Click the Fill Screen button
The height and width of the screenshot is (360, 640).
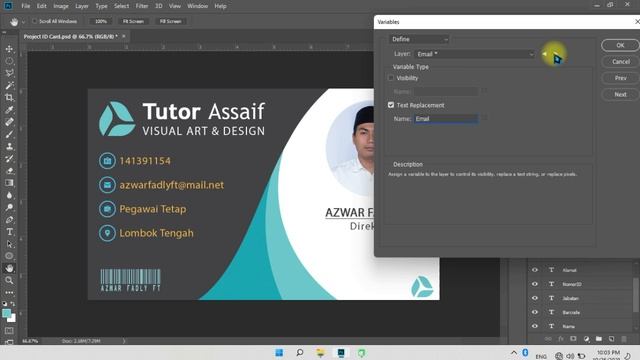171,21
